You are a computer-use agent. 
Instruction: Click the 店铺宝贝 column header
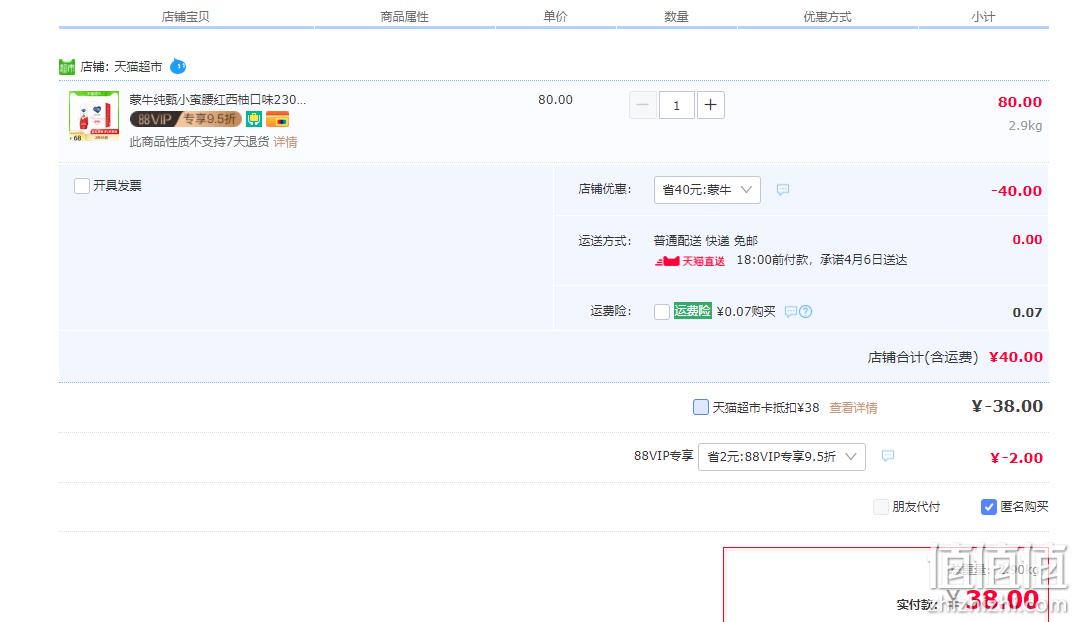pos(185,16)
